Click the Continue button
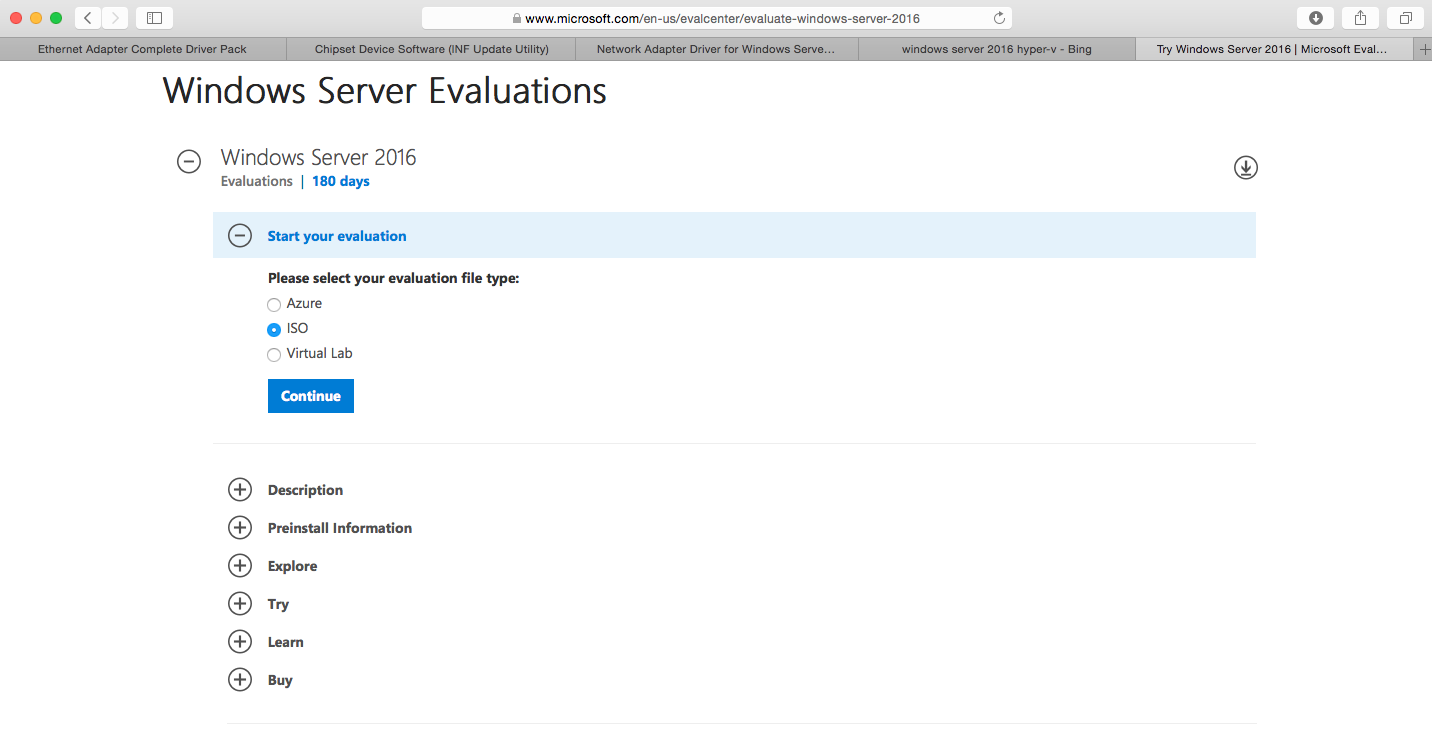Viewport: 1432px width, 734px height. 311,396
